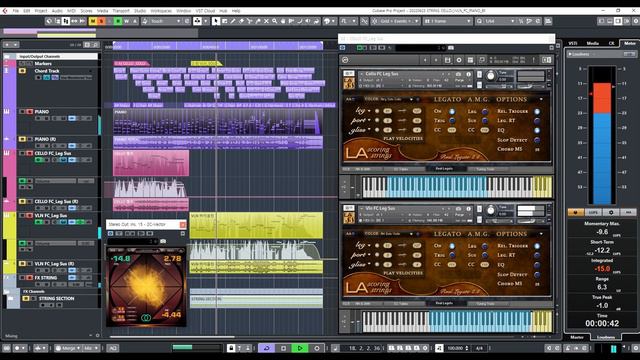Toggle global Solo state button
This screenshot has width=640, height=360.
101,21
